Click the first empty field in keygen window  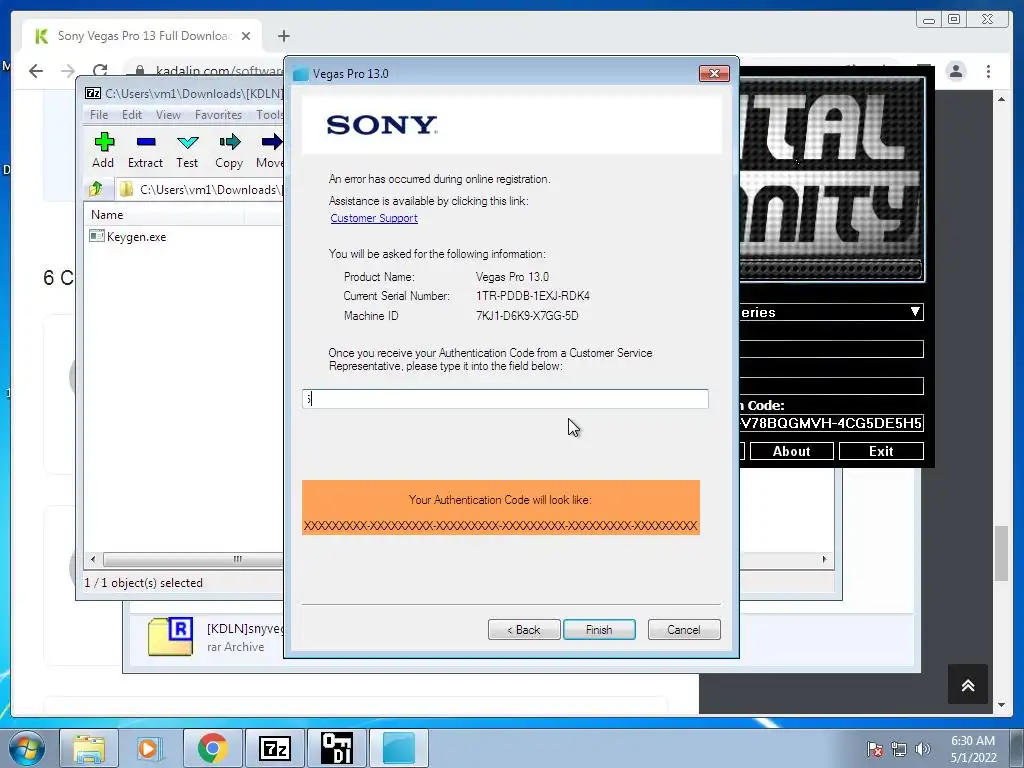831,349
